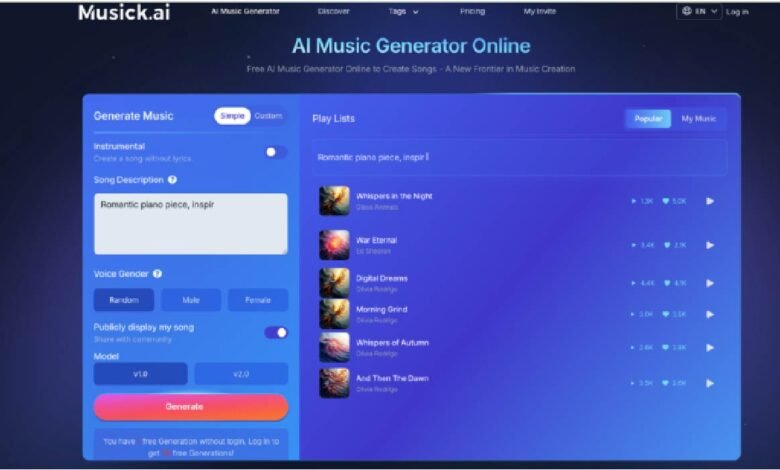
Task: Click into the Song Description text box
Action: 190,223
